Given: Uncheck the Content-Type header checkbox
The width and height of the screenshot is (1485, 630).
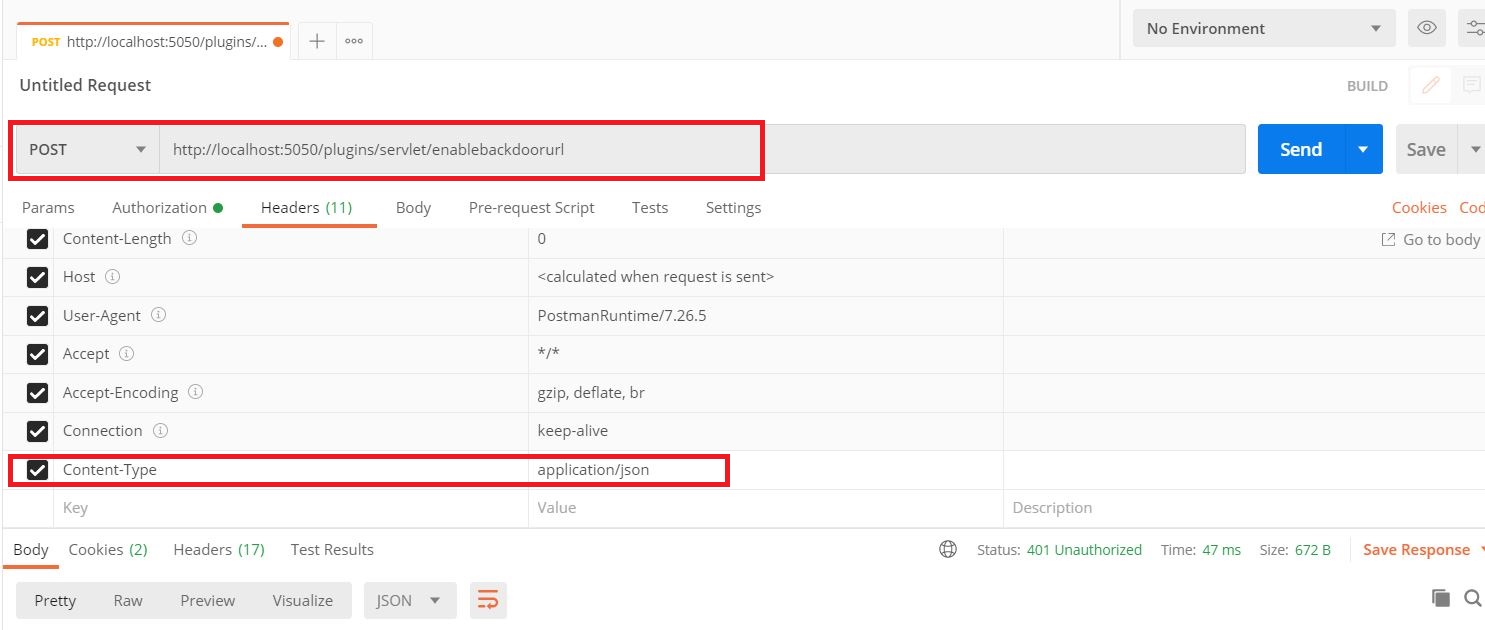Looking at the screenshot, I should (x=37, y=470).
